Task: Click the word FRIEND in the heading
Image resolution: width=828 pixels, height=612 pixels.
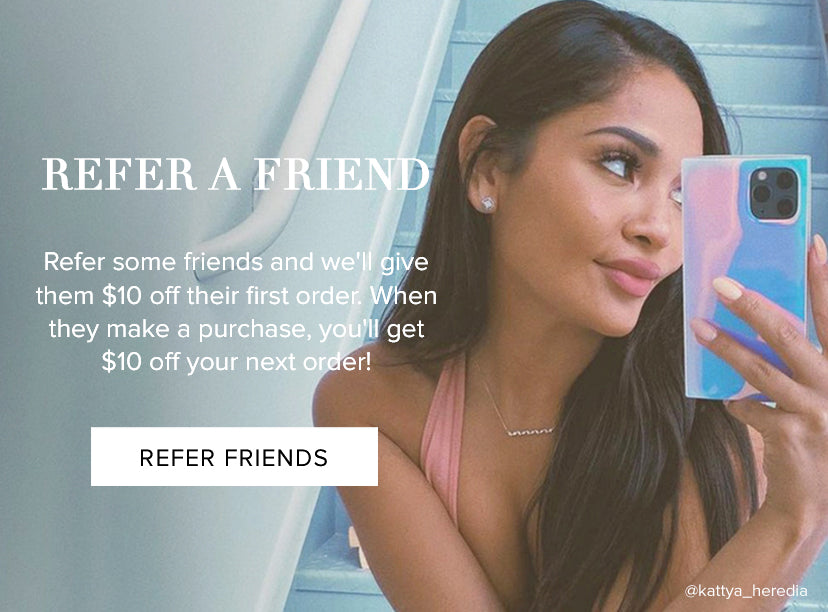Action: 342,174
